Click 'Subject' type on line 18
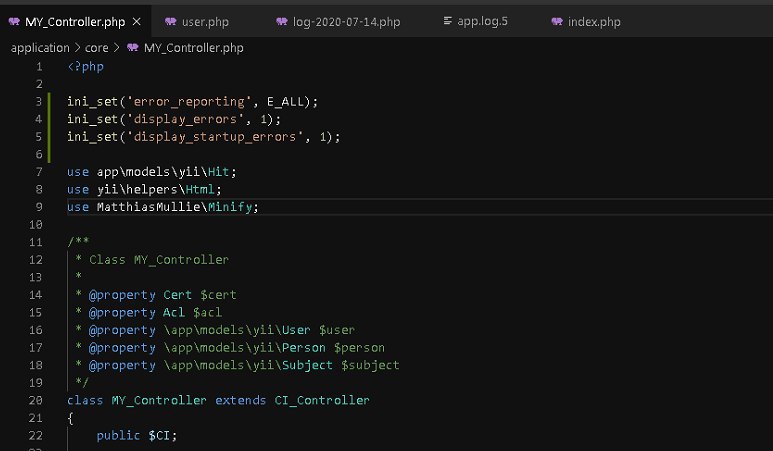This screenshot has width=773, height=451. (x=307, y=365)
